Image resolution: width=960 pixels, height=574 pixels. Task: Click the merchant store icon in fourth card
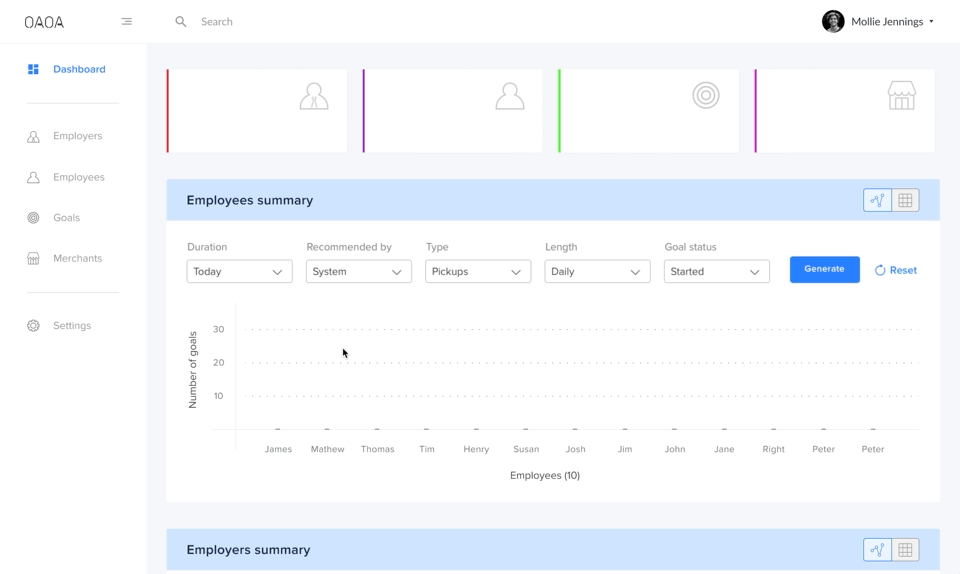tap(901, 96)
